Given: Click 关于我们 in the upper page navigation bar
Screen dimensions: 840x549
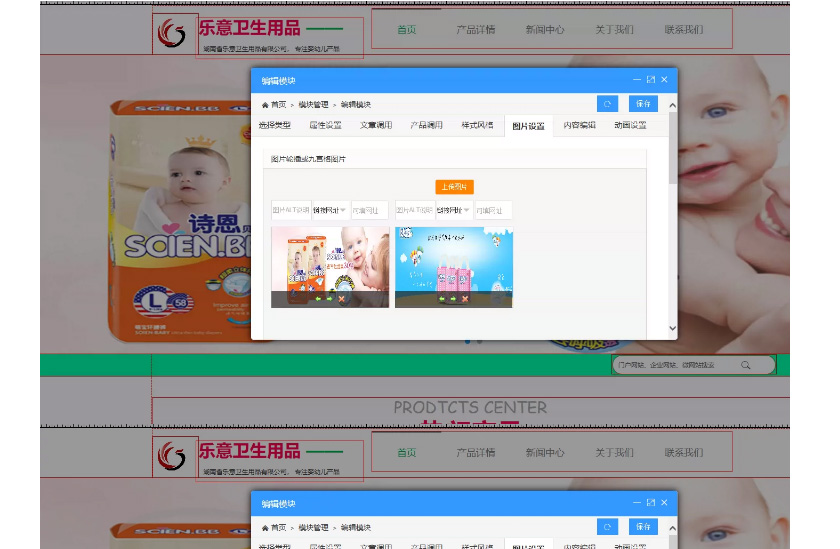Looking at the screenshot, I should click(x=614, y=30).
